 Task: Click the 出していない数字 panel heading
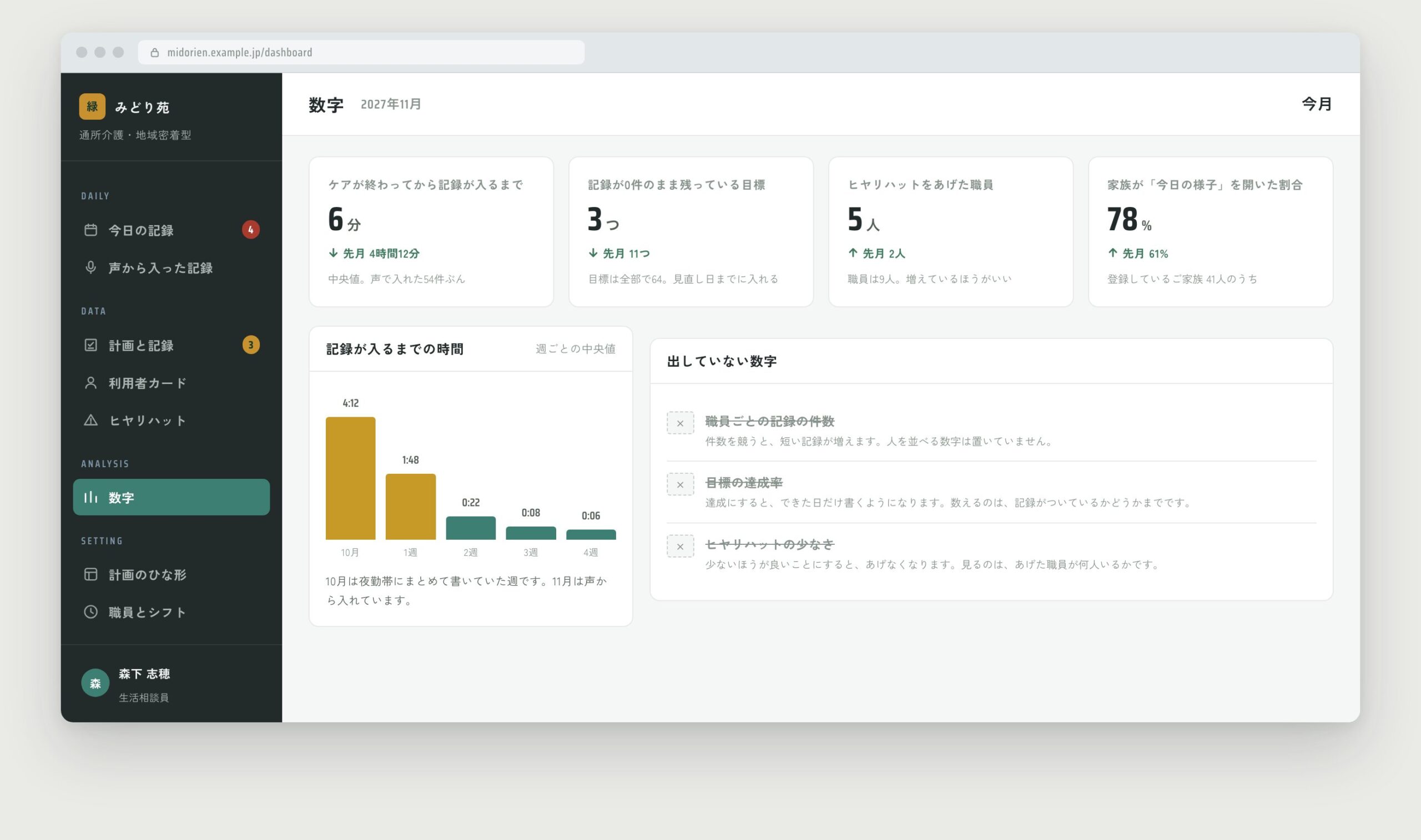[x=722, y=361]
